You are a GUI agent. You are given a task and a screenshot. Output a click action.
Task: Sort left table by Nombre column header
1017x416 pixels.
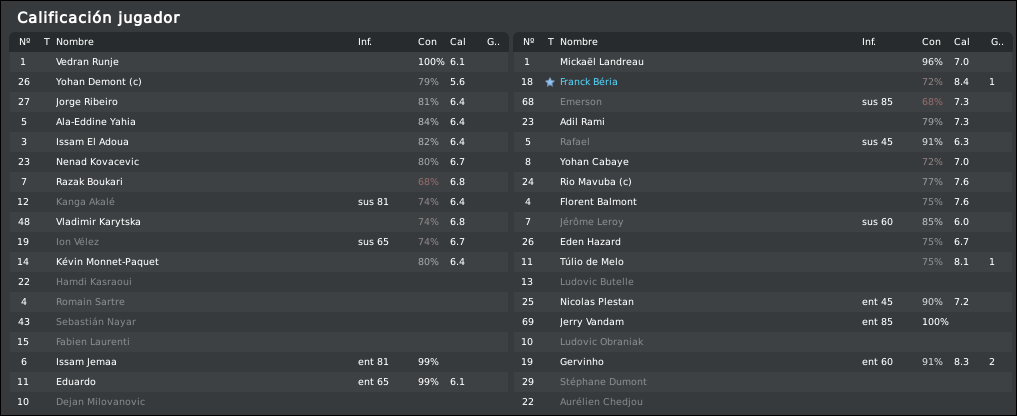tap(75, 42)
